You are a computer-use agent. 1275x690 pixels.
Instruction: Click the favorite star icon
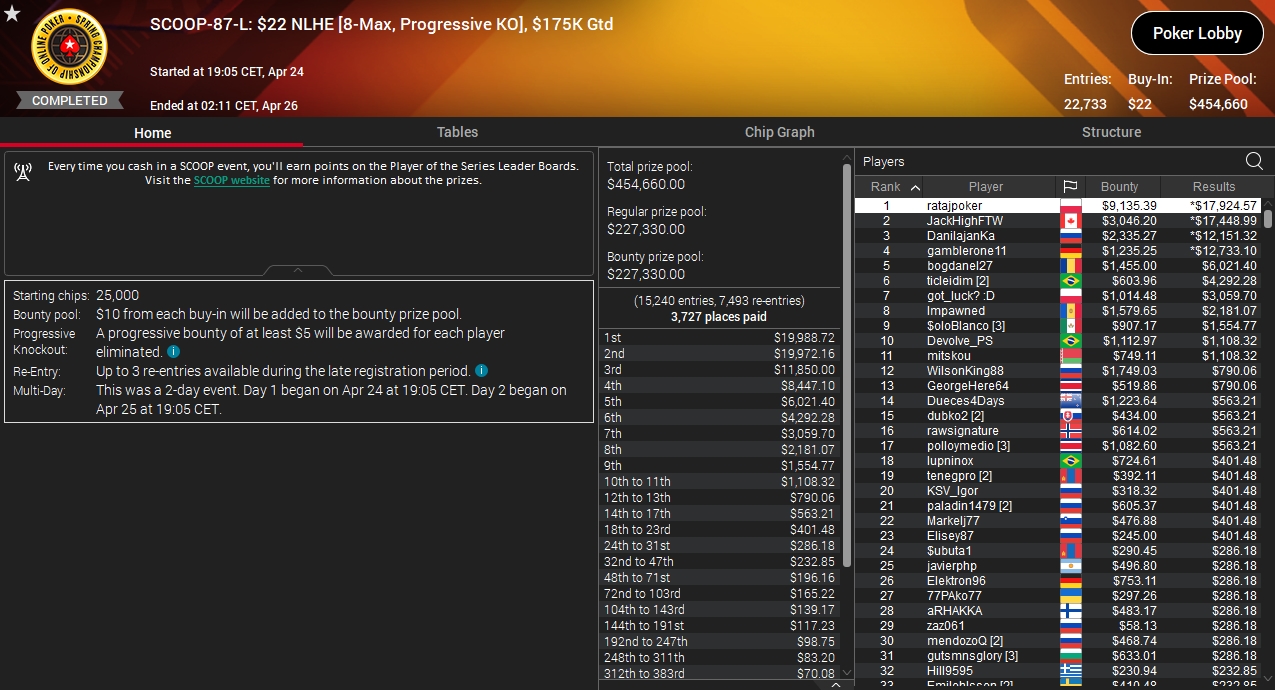pyautogui.click(x=11, y=13)
